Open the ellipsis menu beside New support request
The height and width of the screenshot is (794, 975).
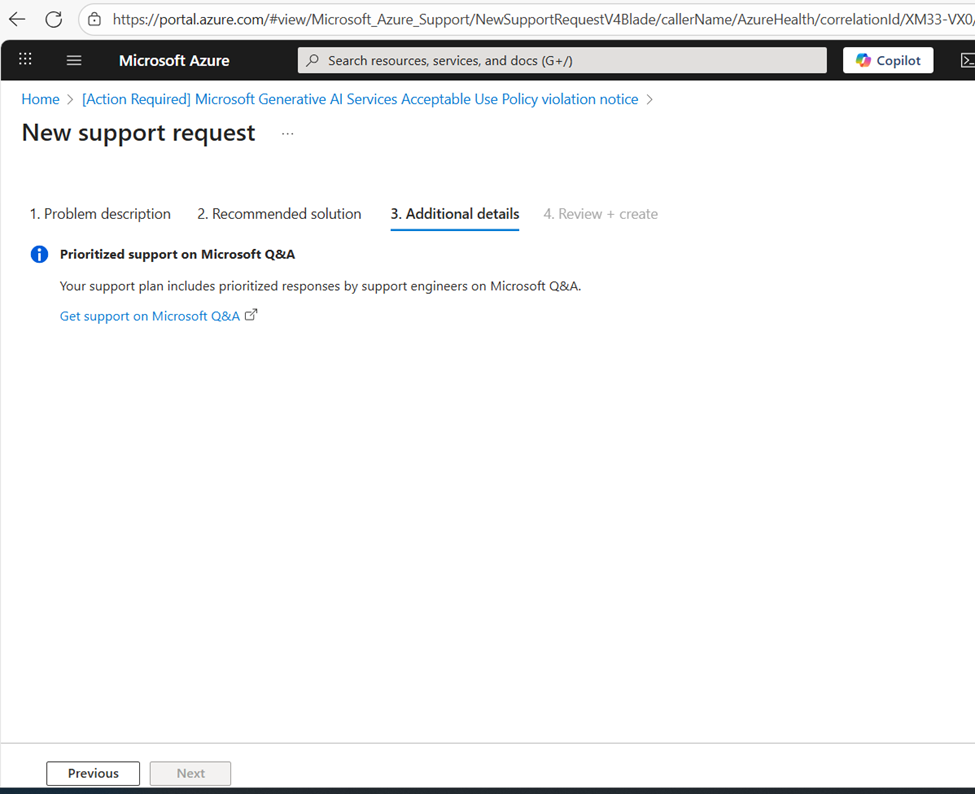pos(287,134)
